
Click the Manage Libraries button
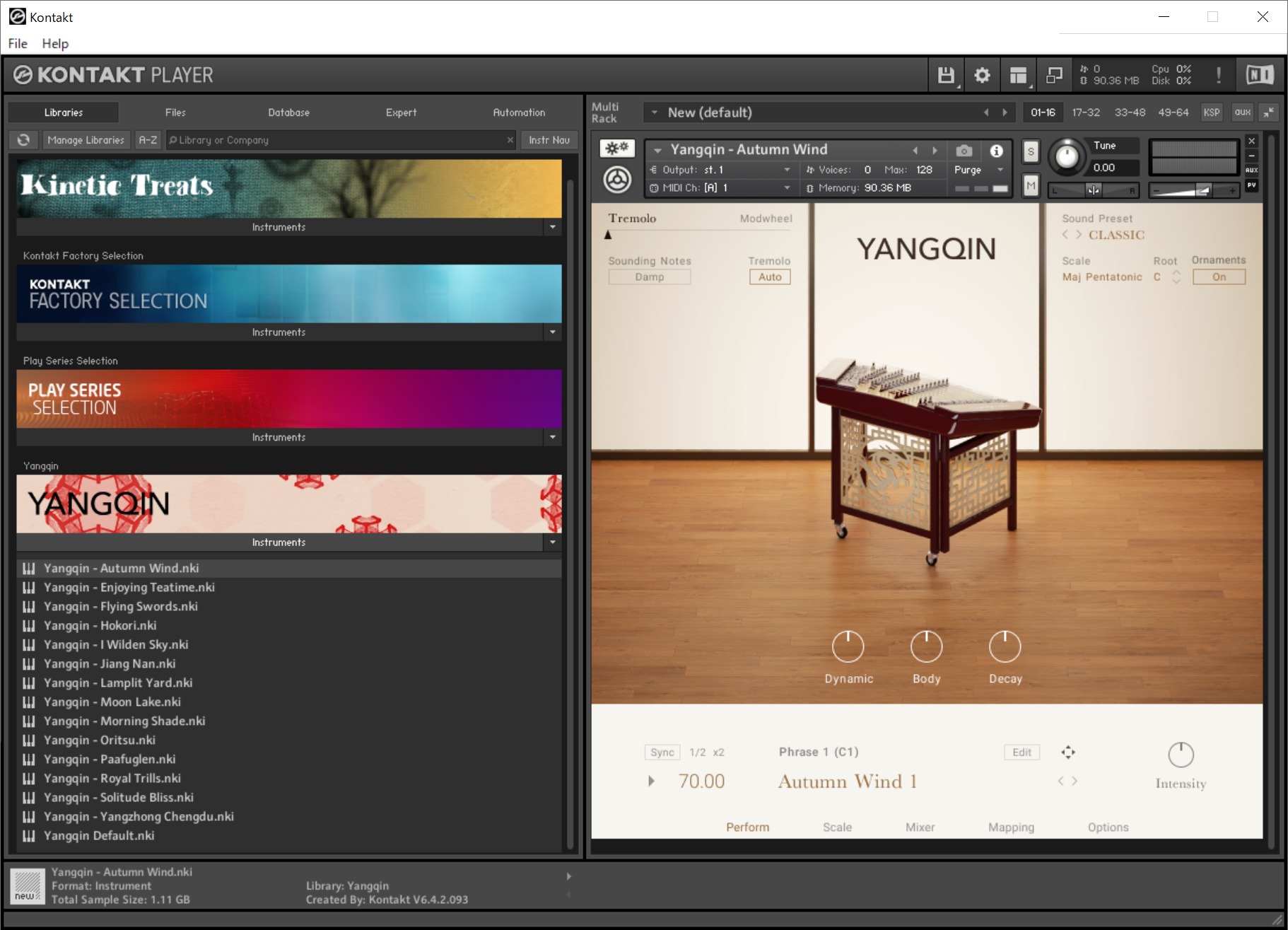[x=86, y=140]
